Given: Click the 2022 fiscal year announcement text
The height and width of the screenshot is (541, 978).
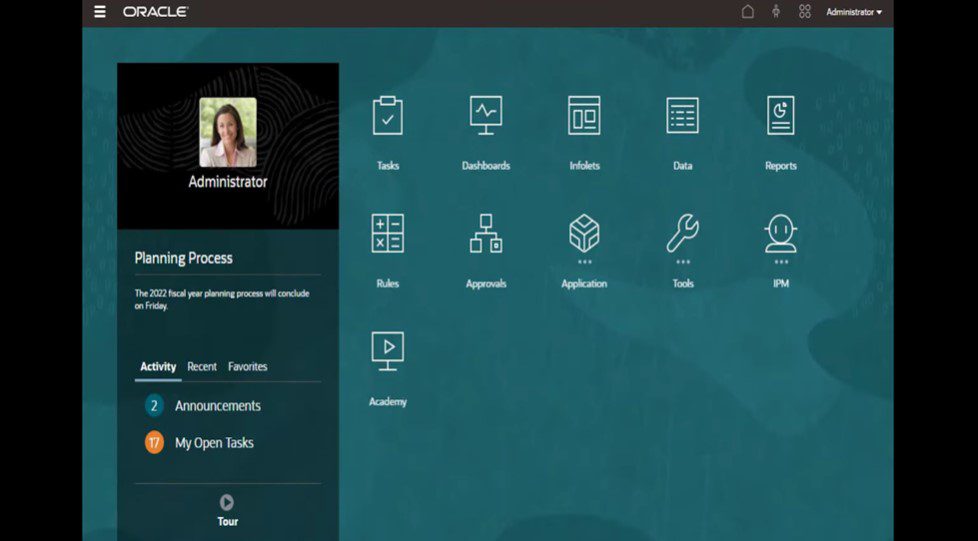Looking at the screenshot, I should pyautogui.click(x=222, y=300).
